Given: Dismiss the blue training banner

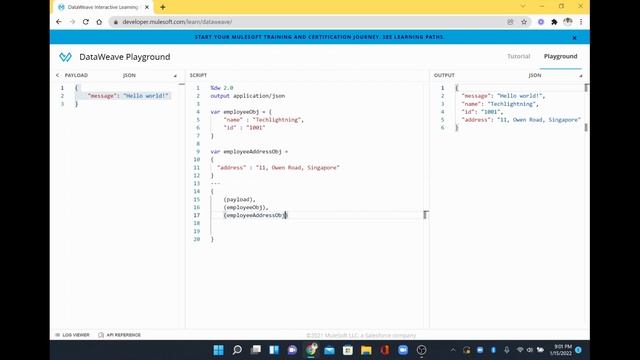Looking at the screenshot, I should (574, 38).
